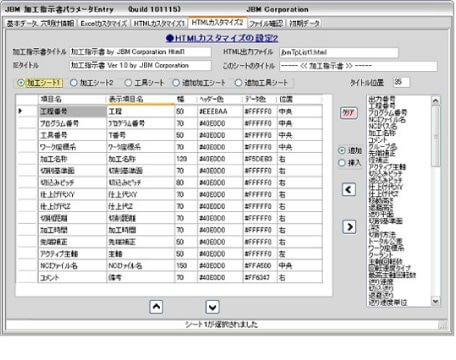
Task: Select 最高主軸回転数 in the right list
Action: [392, 275]
